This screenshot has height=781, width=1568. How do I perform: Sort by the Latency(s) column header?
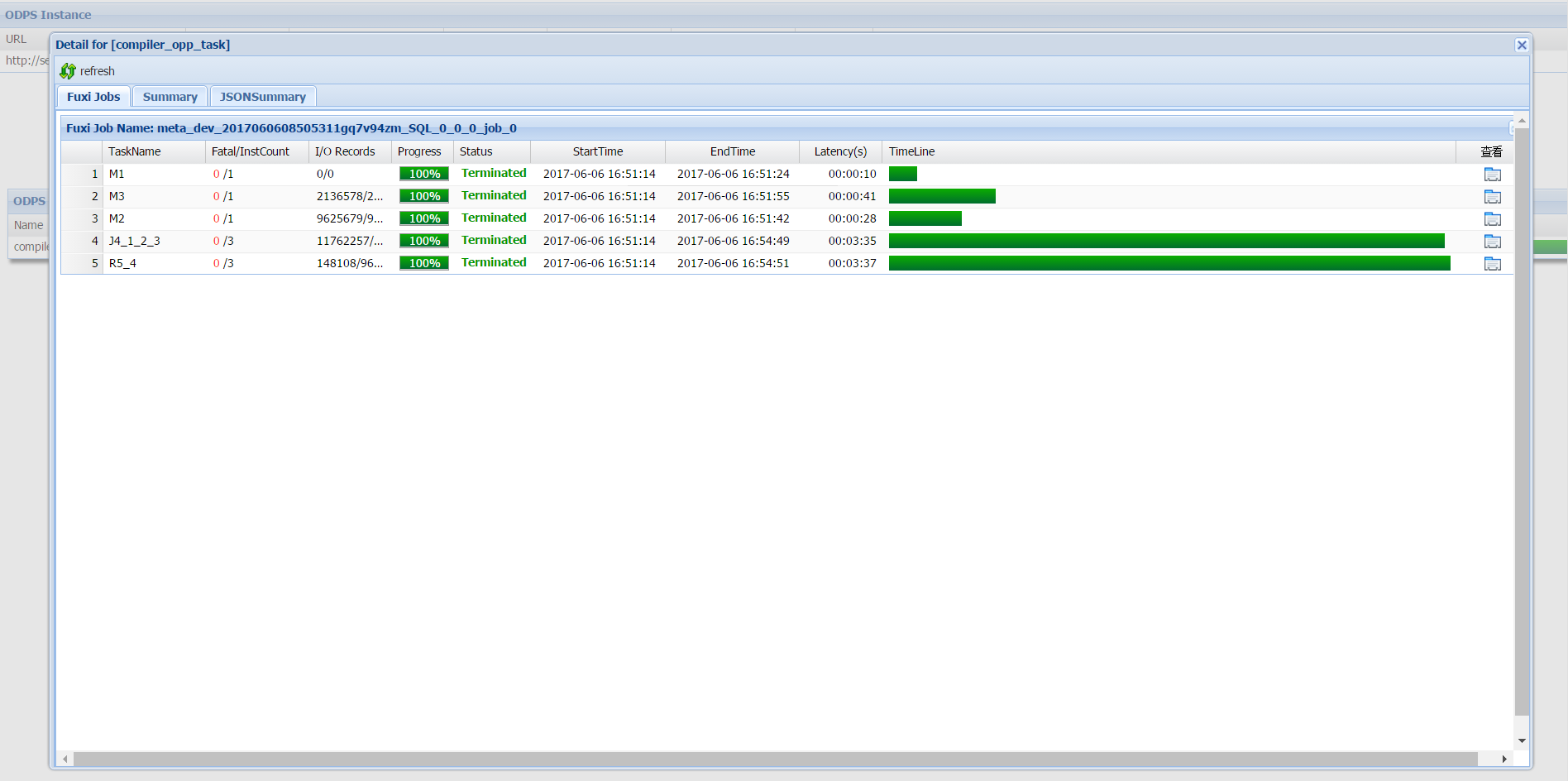point(839,151)
